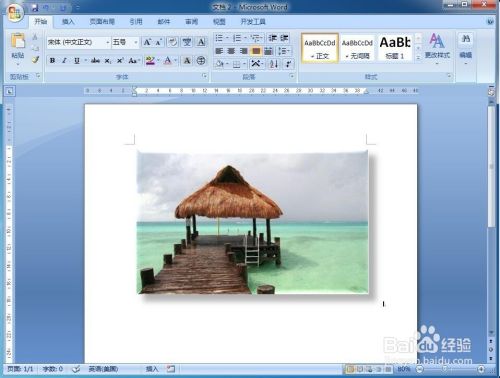Click the Clear Formatting icon
The height and width of the screenshot is (378, 500).
pyautogui.click(x=172, y=42)
